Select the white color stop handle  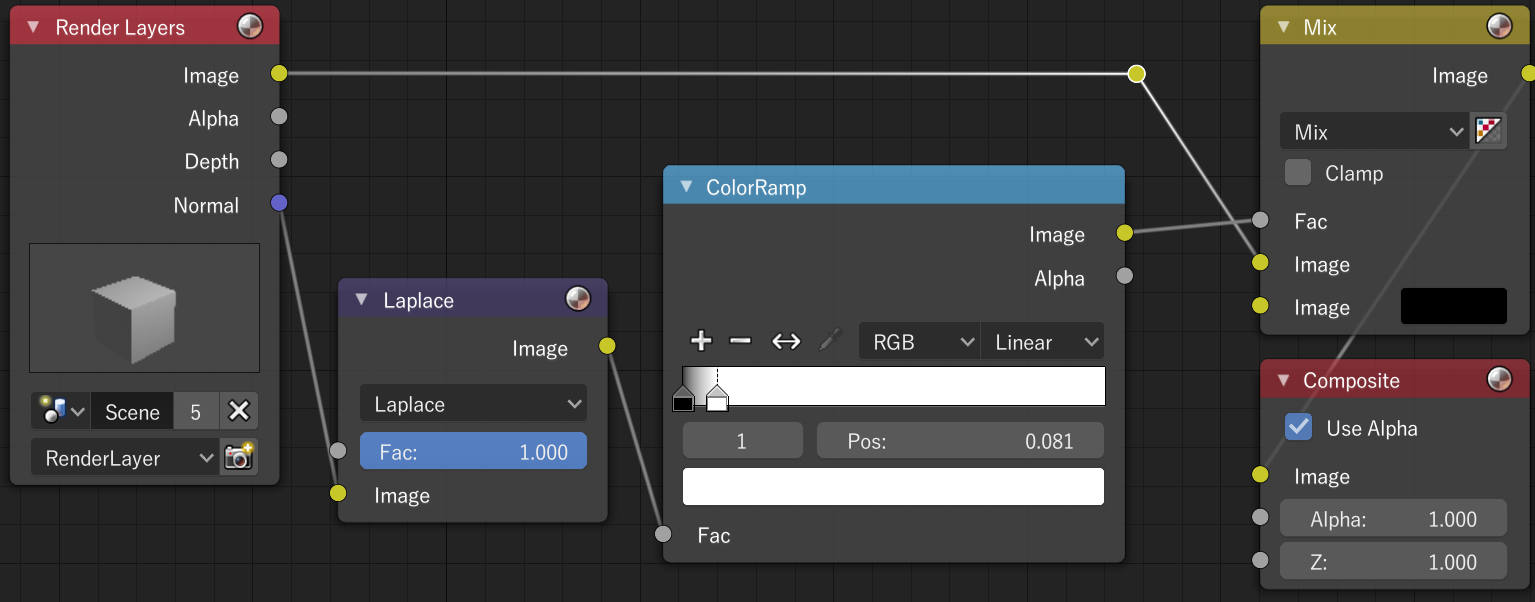click(x=717, y=398)
